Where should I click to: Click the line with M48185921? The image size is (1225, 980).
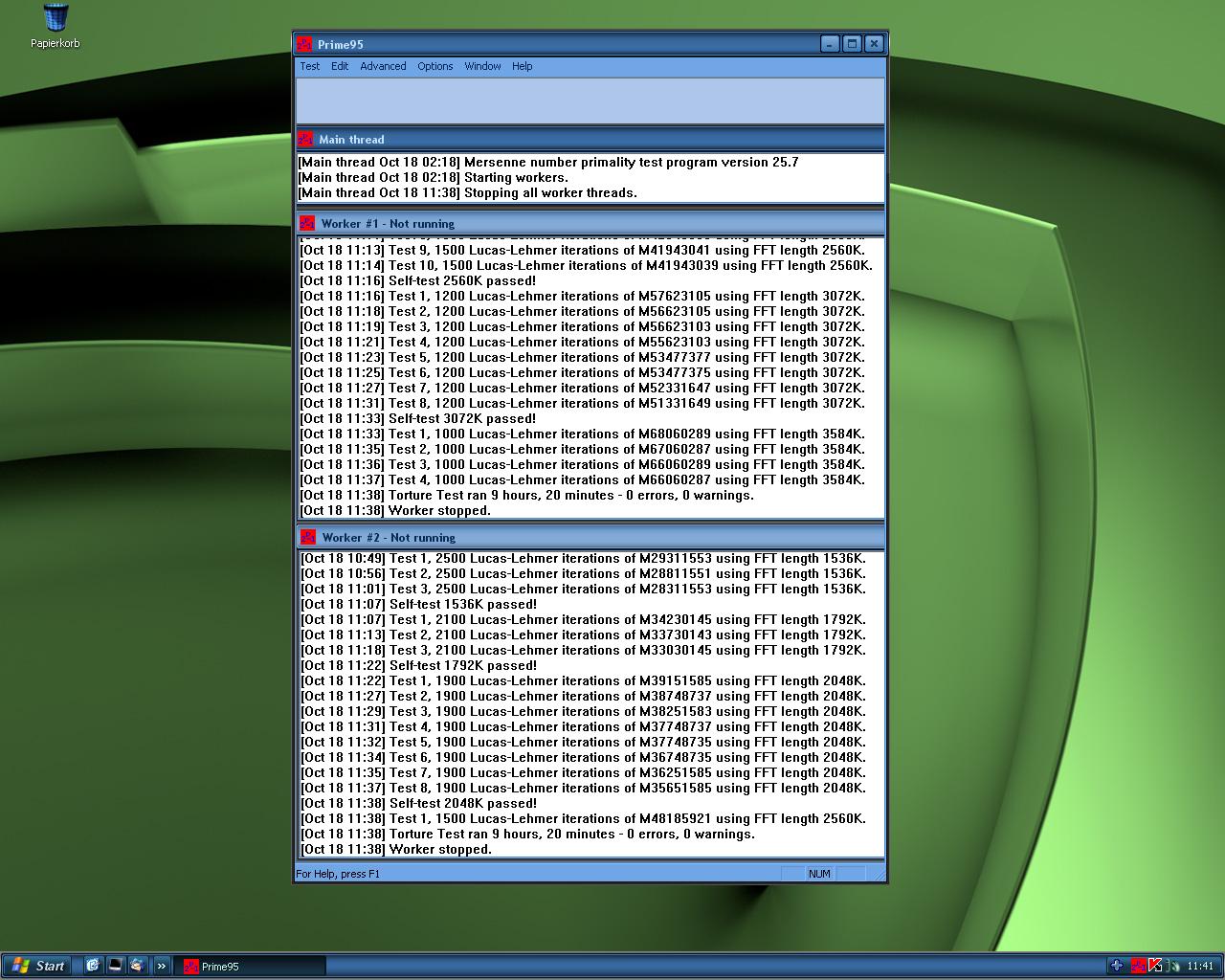584,818
